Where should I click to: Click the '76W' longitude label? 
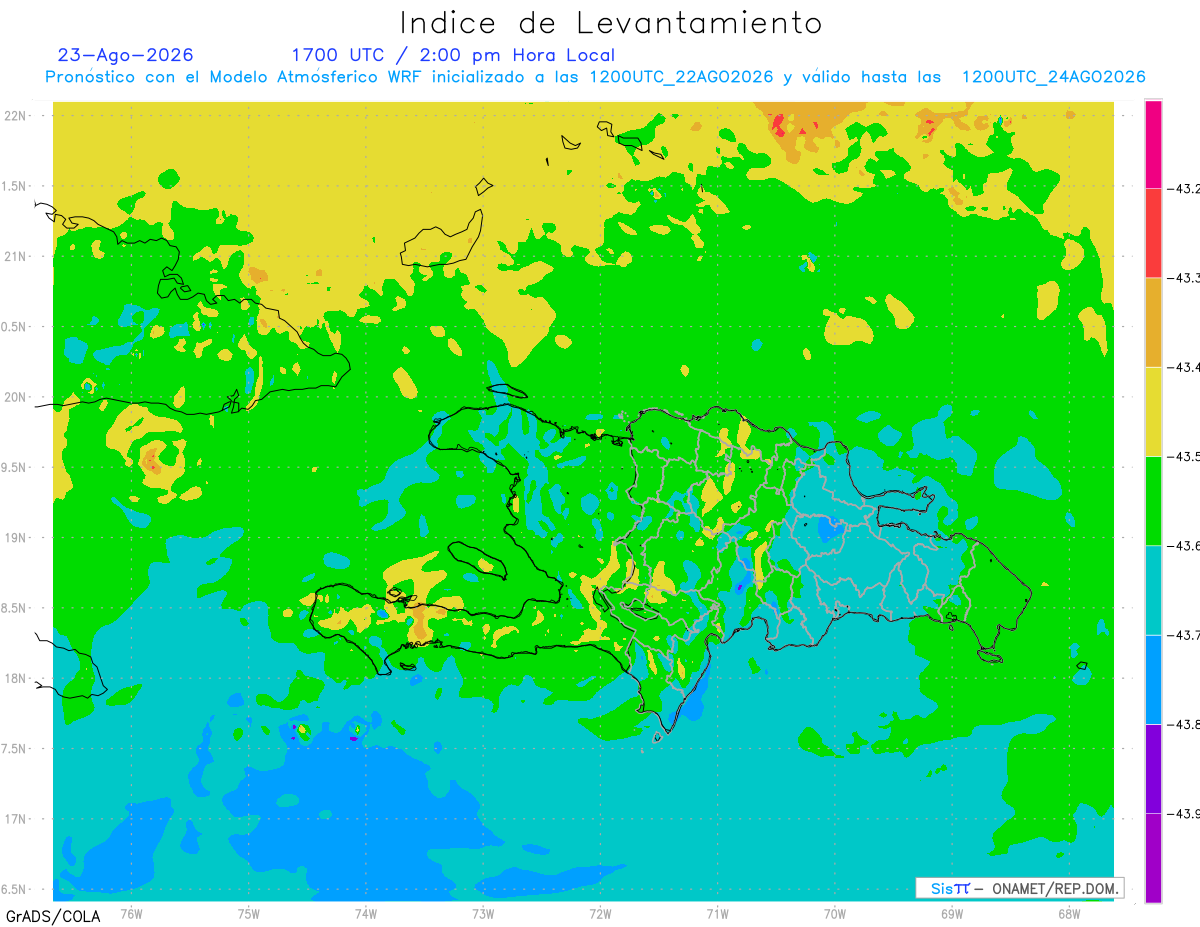click(x=131, y=913)
